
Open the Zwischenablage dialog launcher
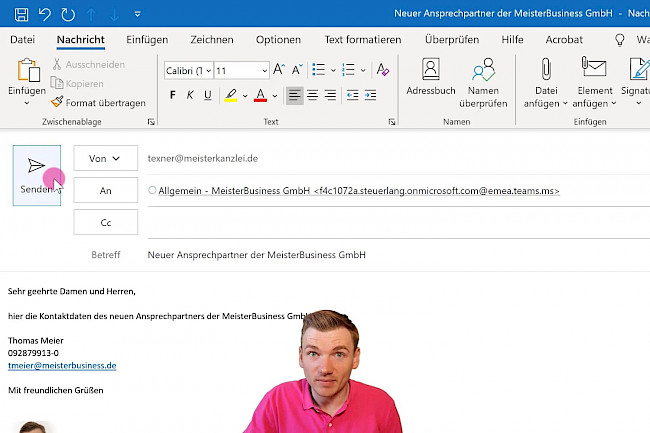pos(151,122)
